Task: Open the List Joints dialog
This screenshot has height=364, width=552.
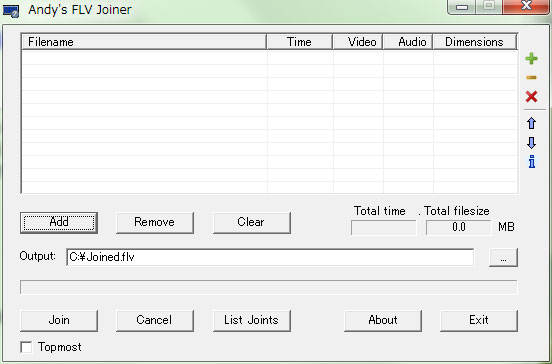Action: [x=252, y=320]
